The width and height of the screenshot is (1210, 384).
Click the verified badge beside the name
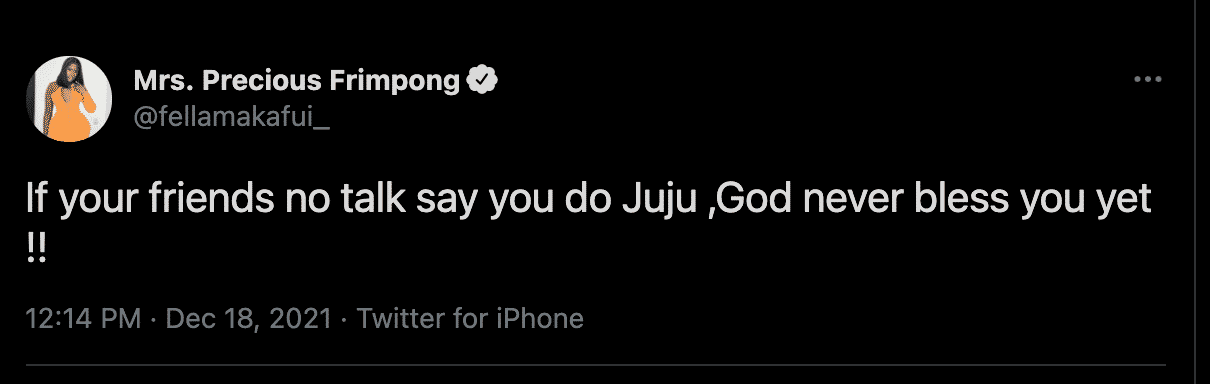pyautogui.click(x=486, y=80)
